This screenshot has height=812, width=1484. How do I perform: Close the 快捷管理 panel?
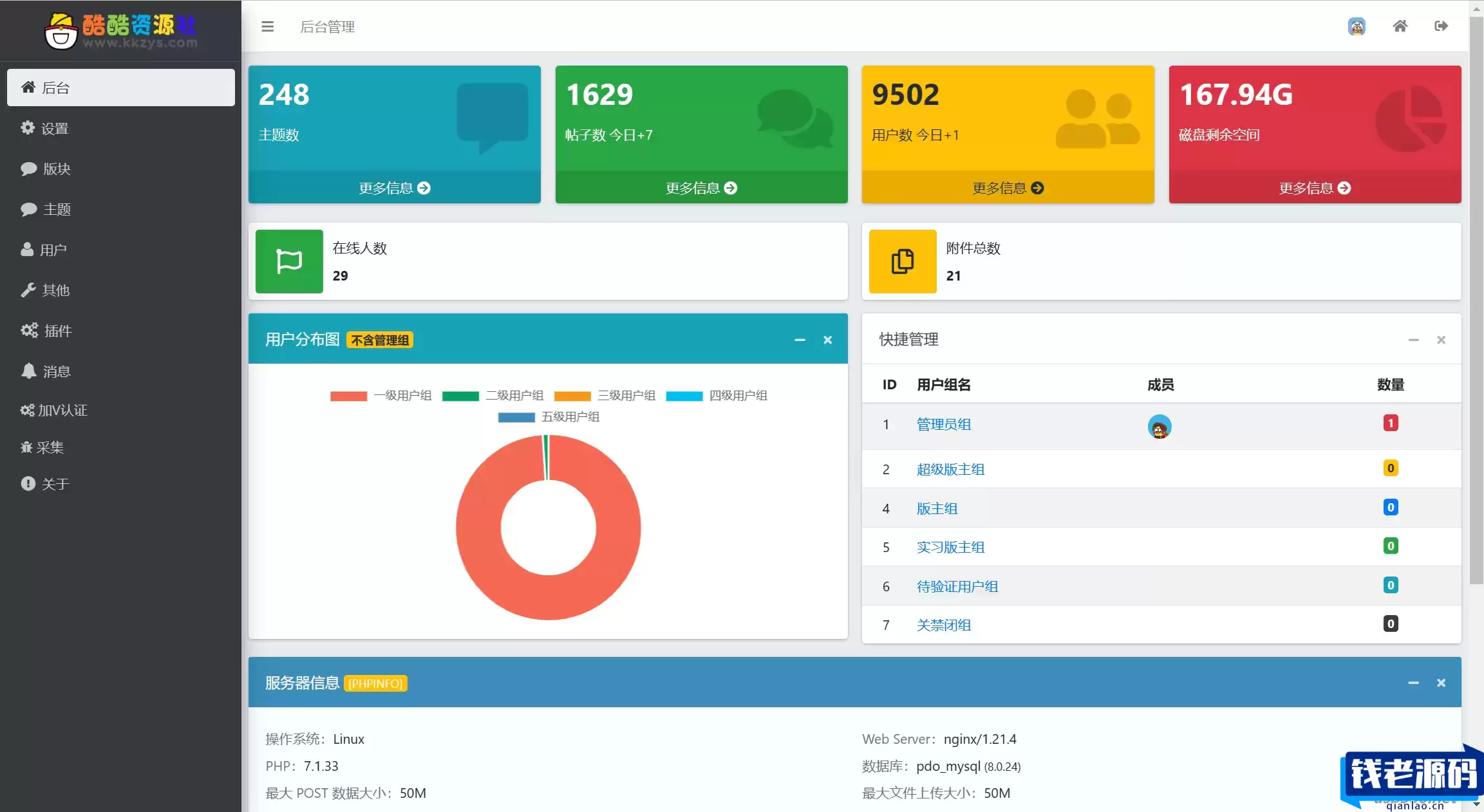point(1441,340)
